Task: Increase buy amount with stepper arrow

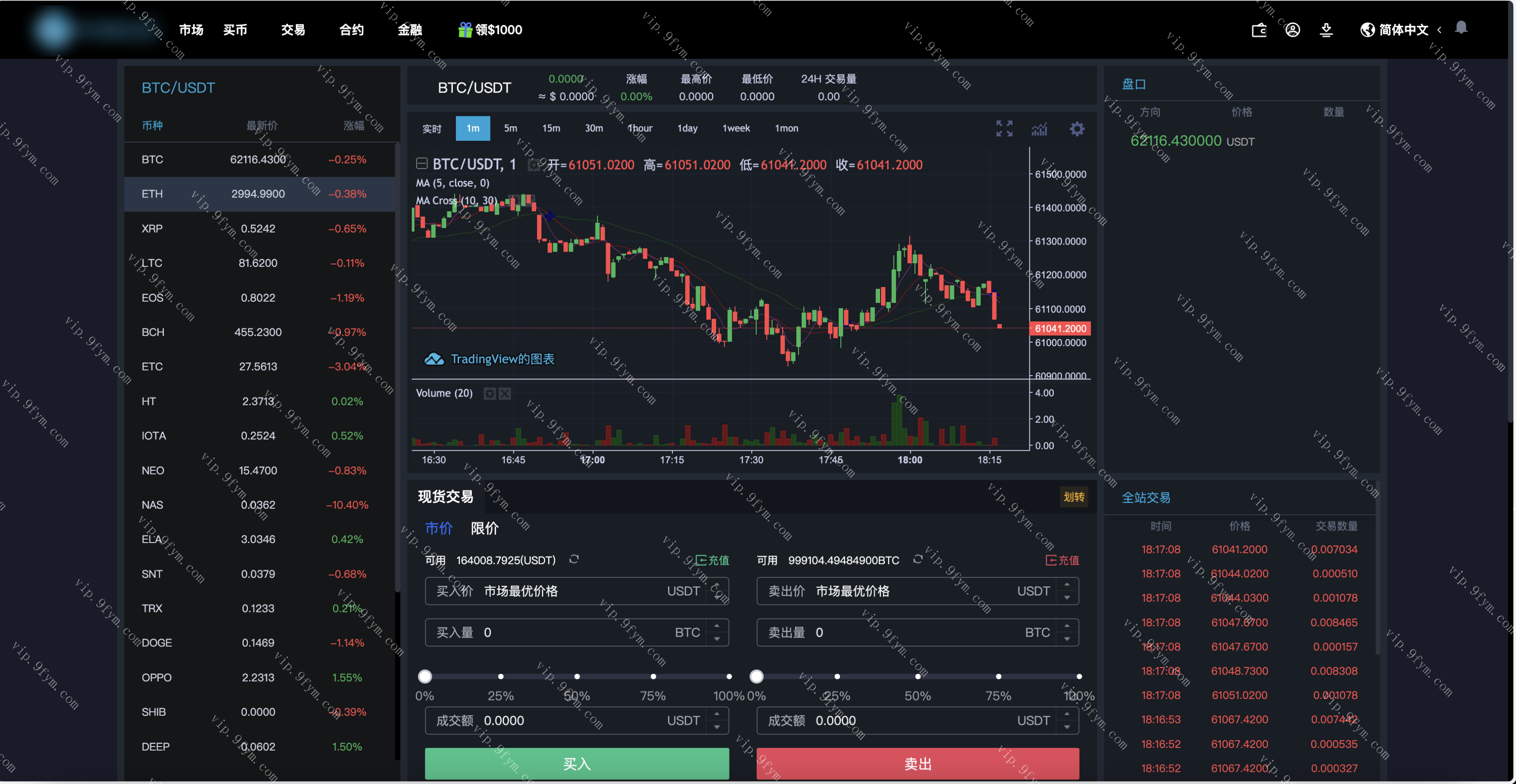Action: coord(717,626)
